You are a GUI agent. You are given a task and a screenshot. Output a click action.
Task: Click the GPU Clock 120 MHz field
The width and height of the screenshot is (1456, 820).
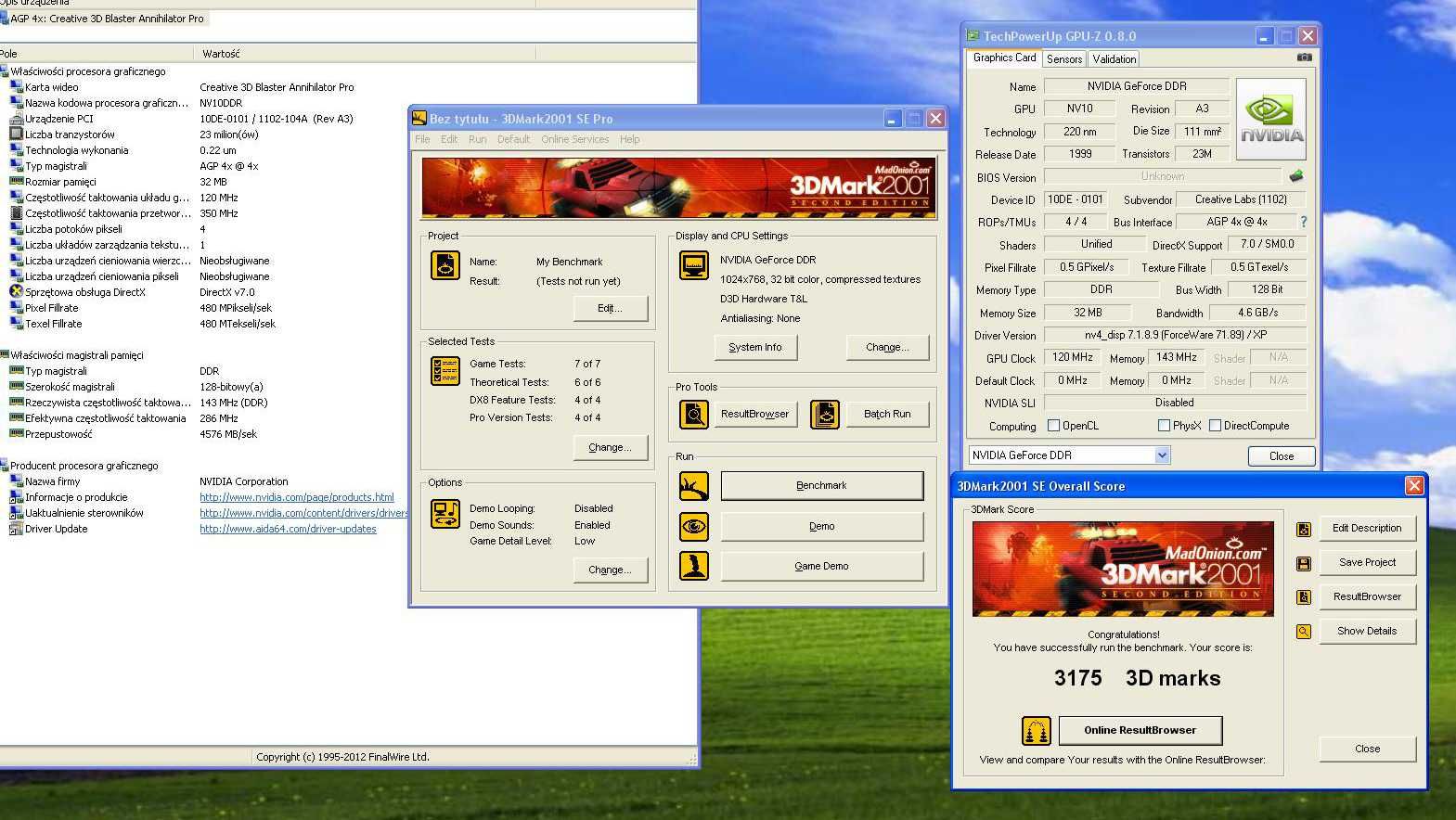tap(1072, 357)
